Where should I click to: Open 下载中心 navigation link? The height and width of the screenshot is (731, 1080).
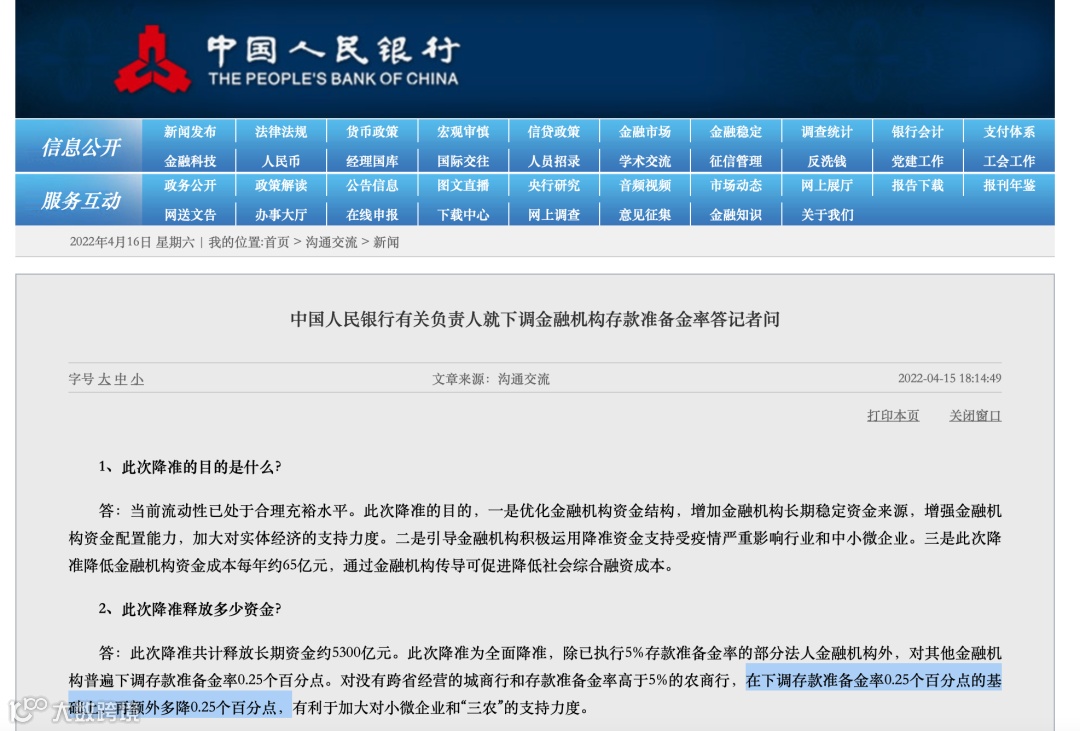(x=463, y=215)
